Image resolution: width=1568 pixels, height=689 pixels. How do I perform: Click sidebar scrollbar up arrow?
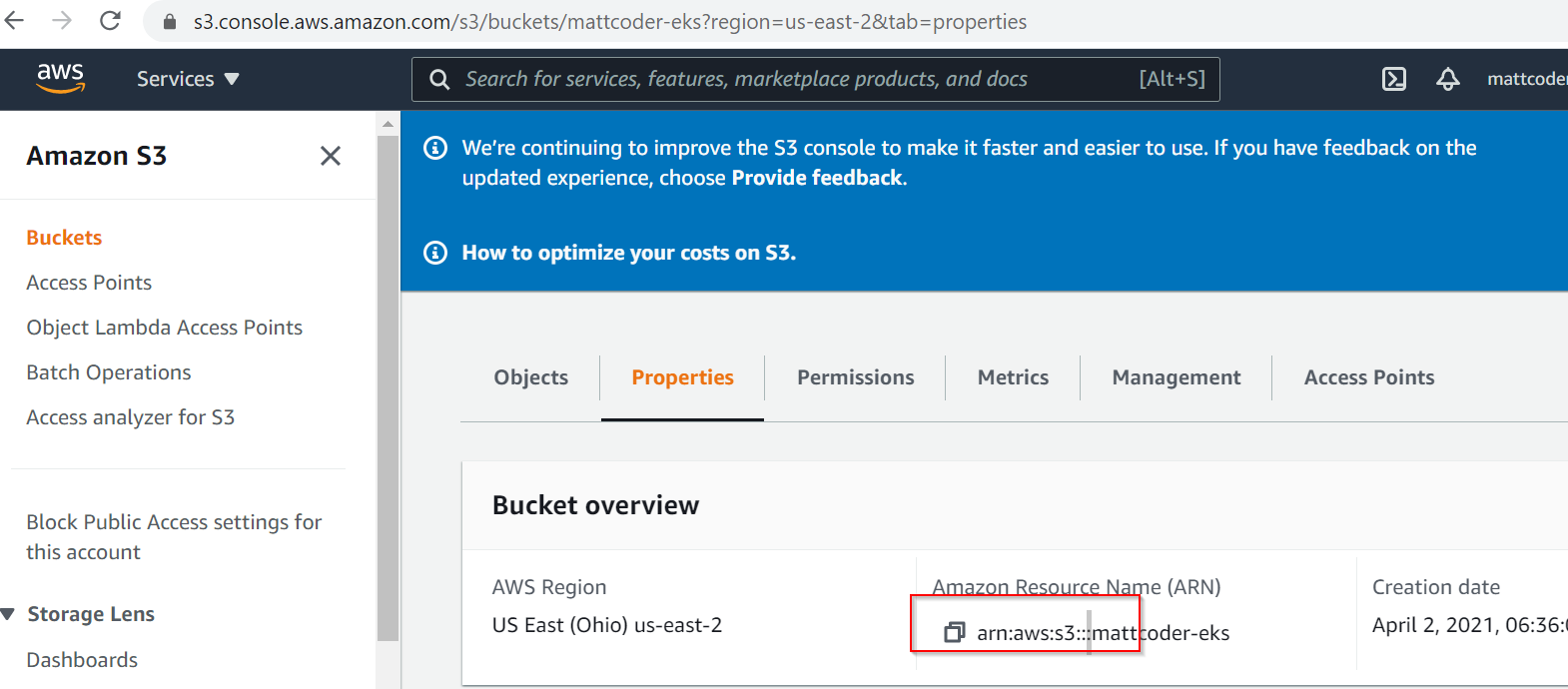(x=388, y=125)
